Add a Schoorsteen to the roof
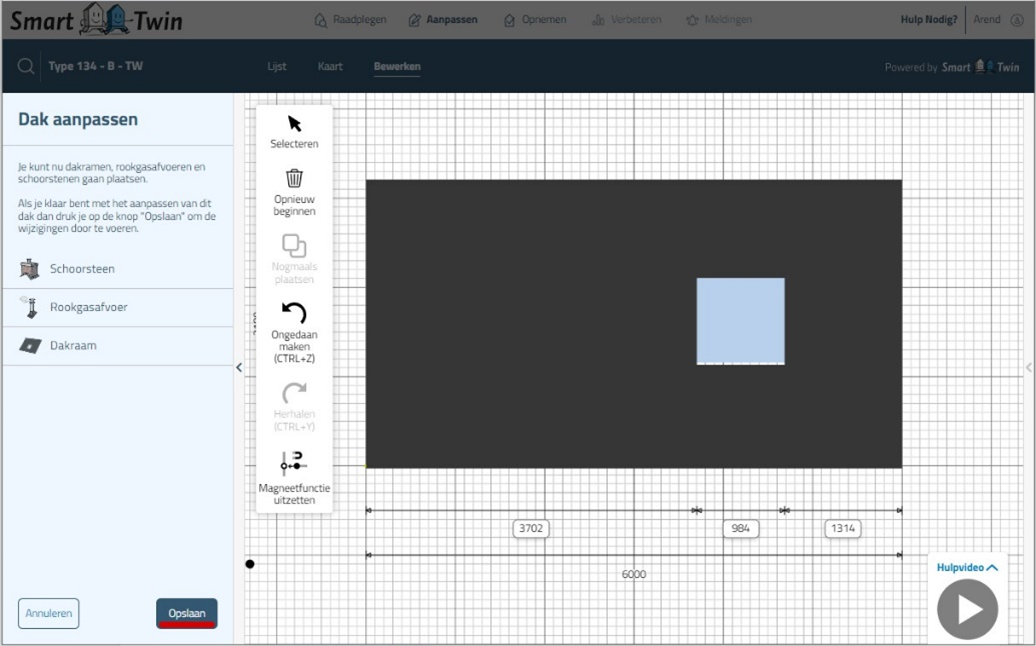 click(82, 269)
